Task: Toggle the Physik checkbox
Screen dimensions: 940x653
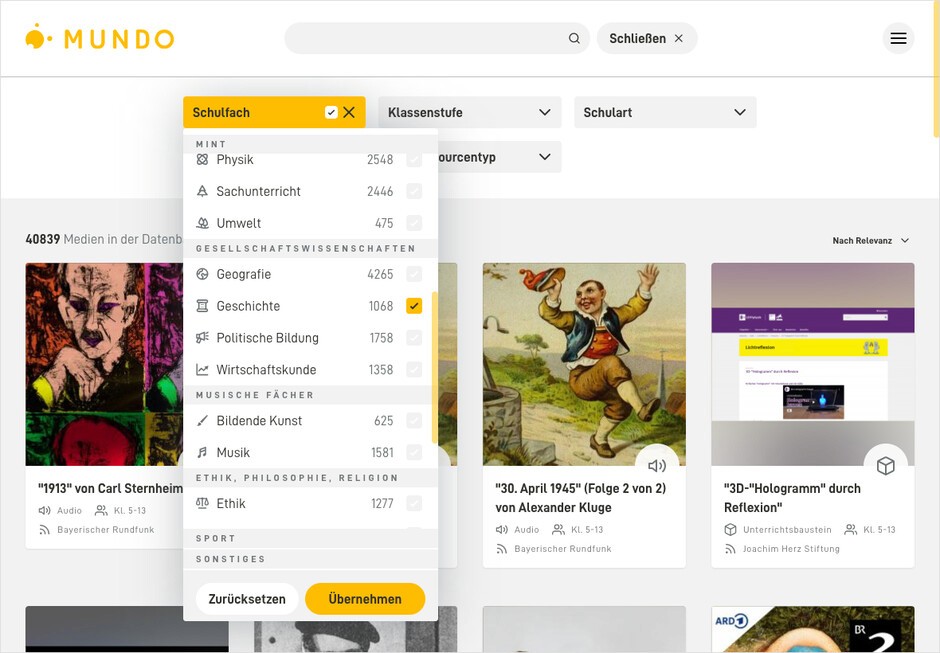Action: click(x=414, y=160)
